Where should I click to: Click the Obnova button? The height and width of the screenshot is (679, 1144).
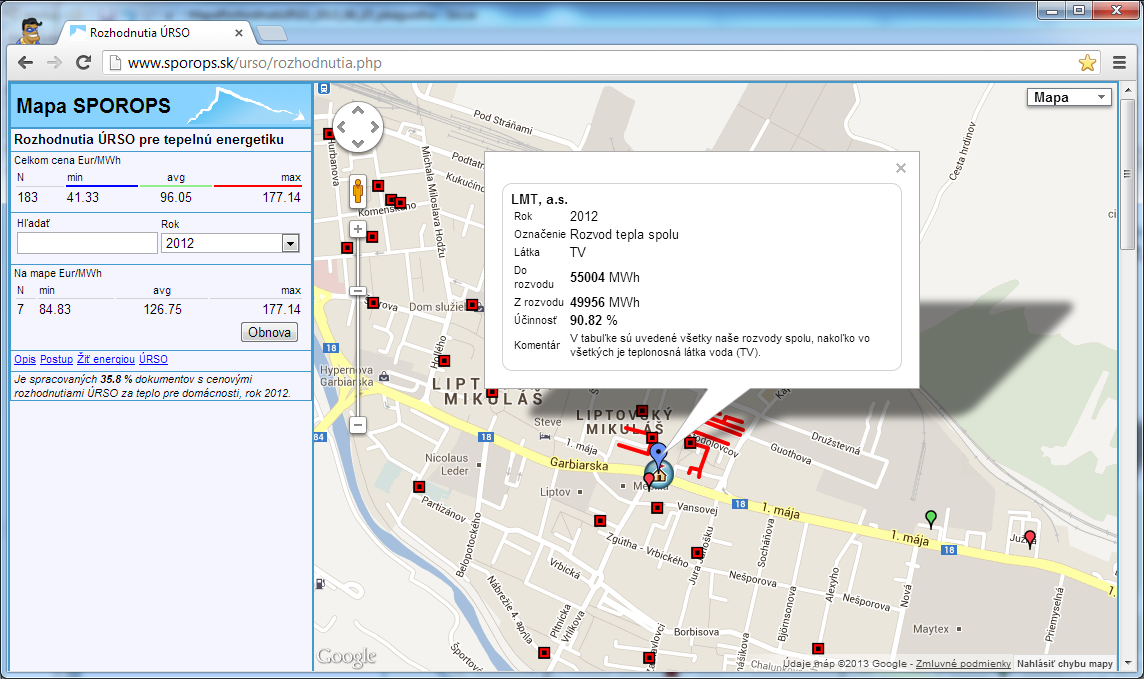269,333
